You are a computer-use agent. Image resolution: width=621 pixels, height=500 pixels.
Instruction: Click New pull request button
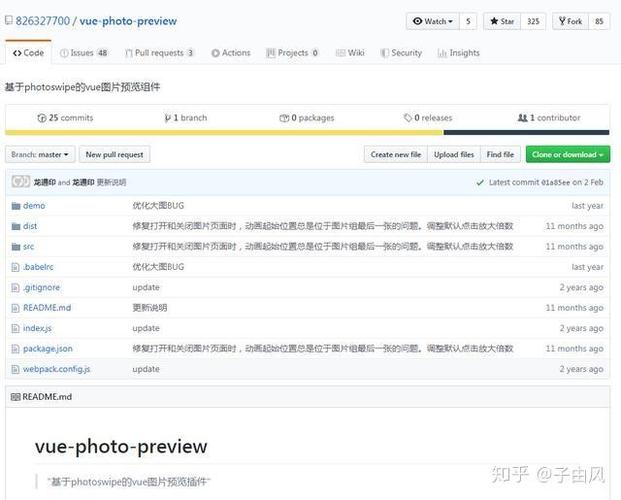114,155
